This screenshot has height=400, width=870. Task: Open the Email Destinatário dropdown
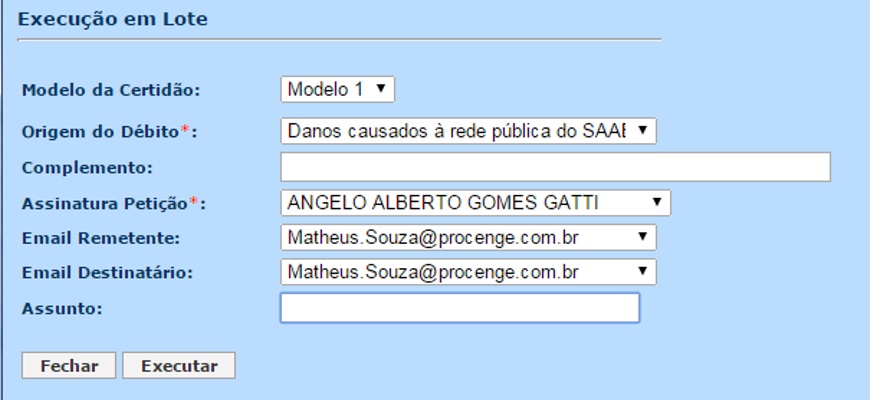pos(468,271)
